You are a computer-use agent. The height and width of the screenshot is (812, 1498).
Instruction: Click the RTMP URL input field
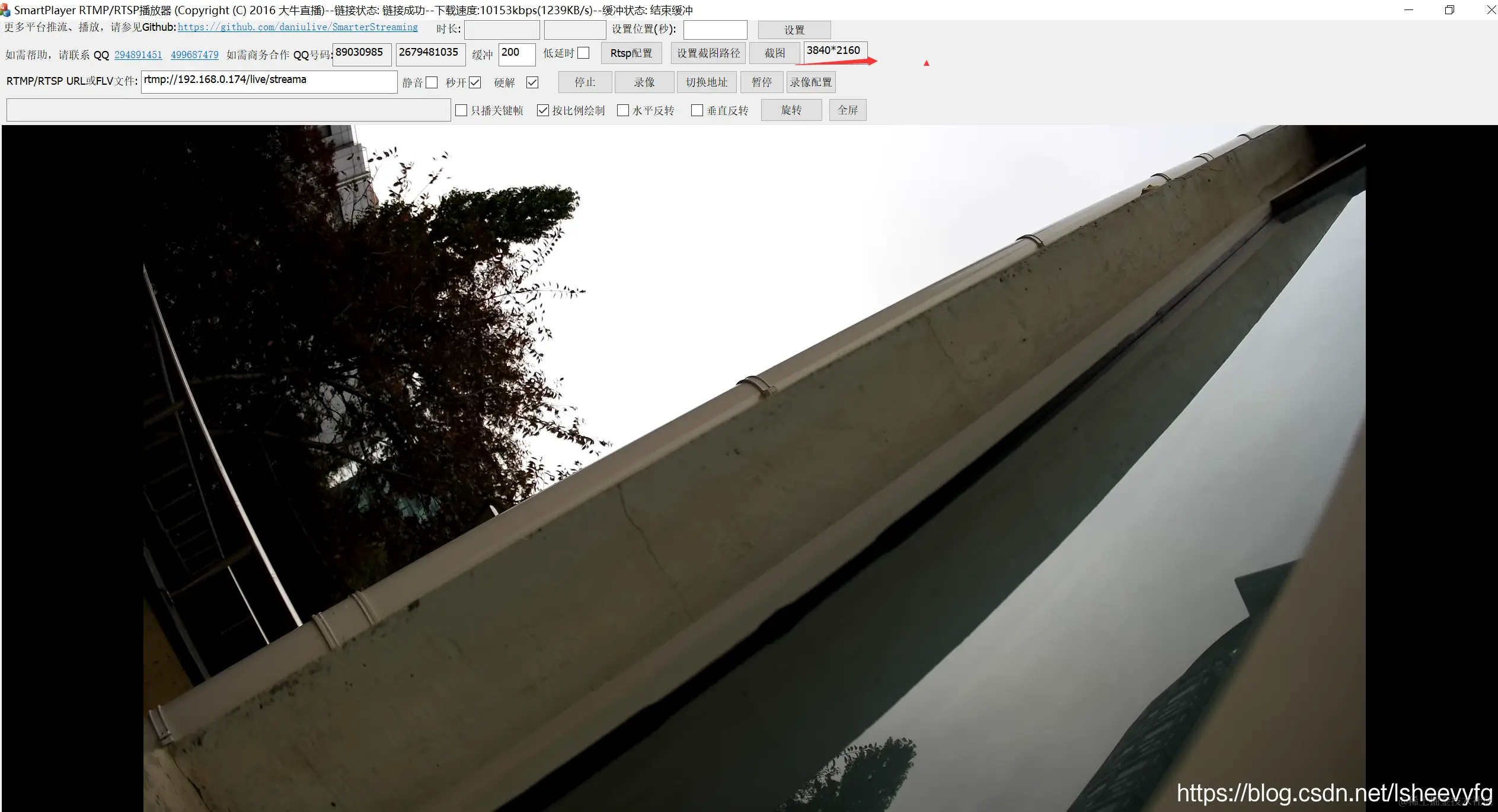269,82
